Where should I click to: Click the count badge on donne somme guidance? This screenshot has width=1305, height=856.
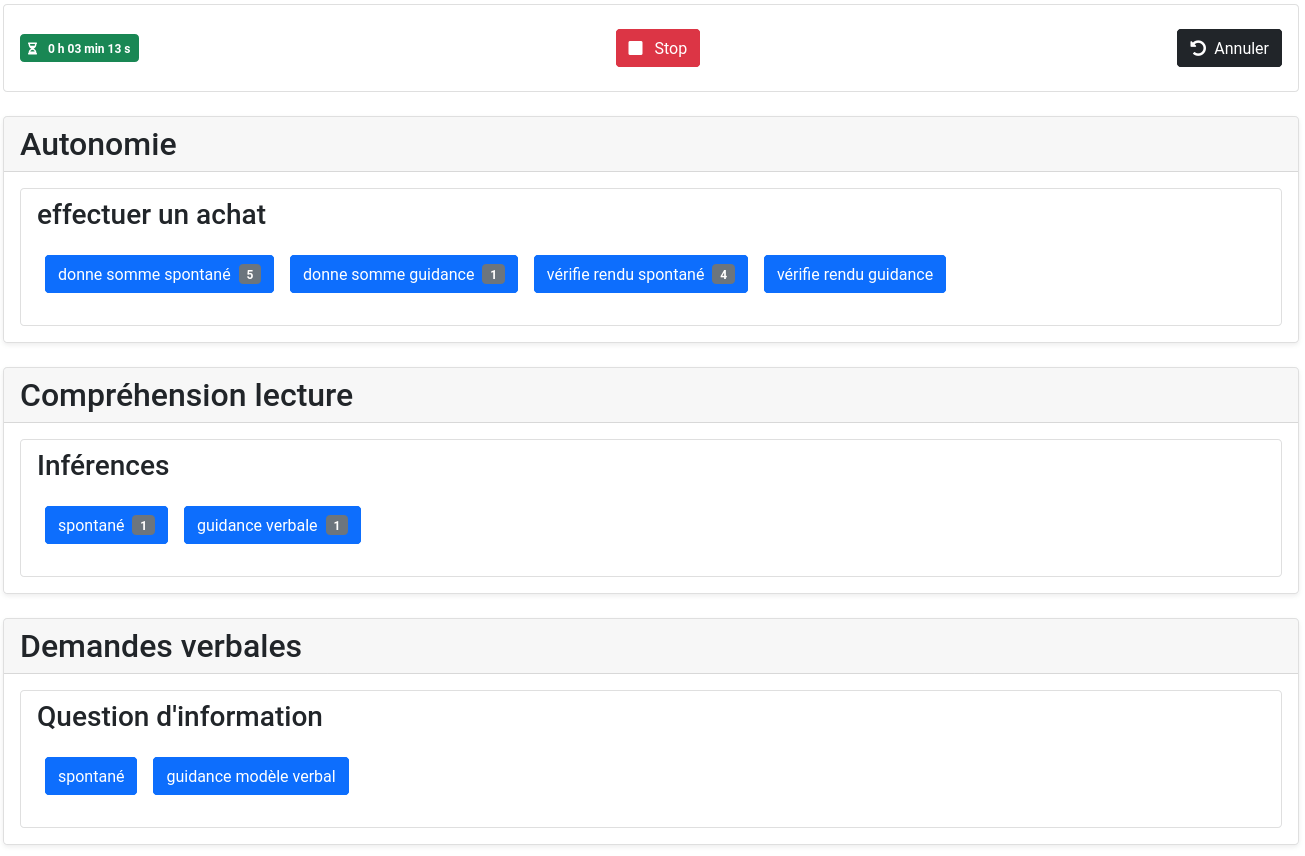(x=493, y=274)
